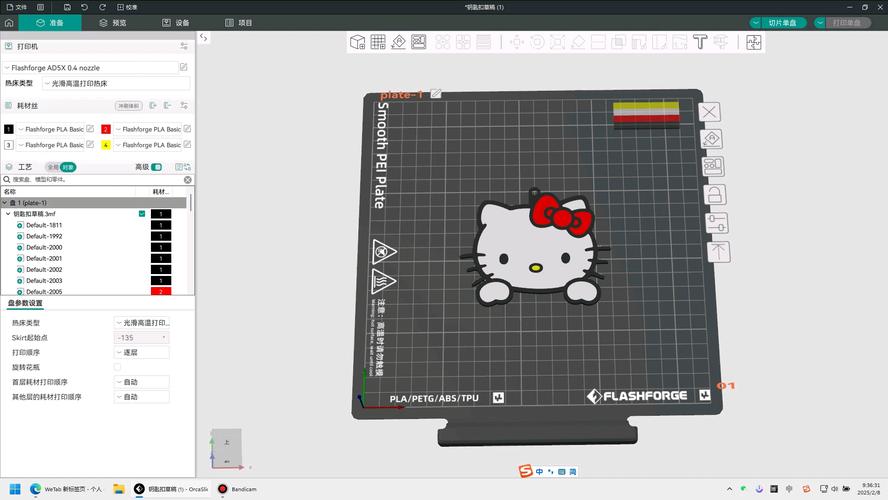Image resolution: width=888 pixels, height=500 pixels.
Task: Click the undo icon in title bar
Action: (84, 7)
